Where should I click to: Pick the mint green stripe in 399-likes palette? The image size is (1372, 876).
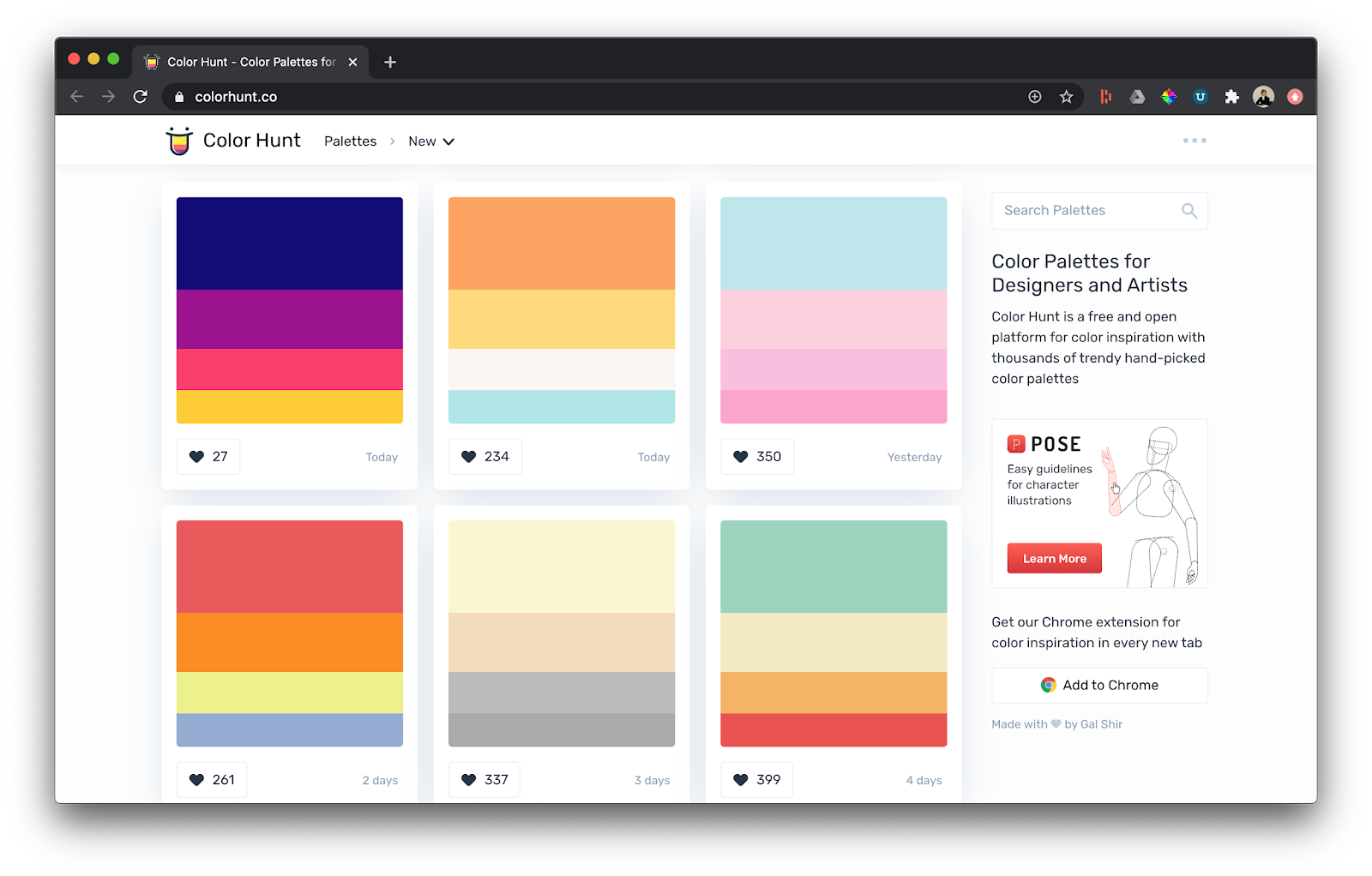click(833, 567)
